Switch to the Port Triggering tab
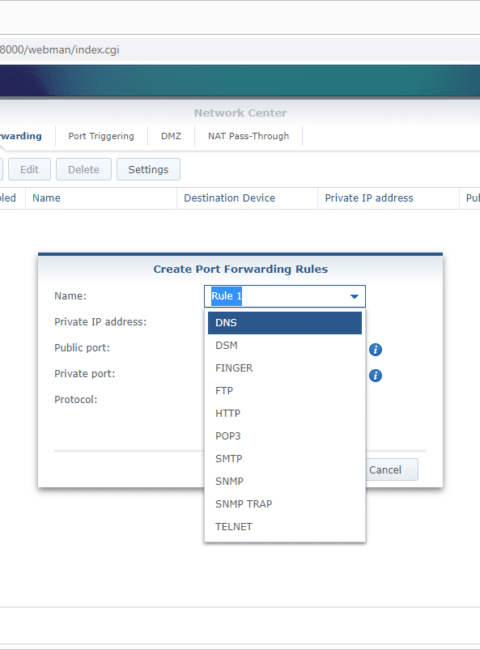Screen dimensions: 480x650 point(101,136)
